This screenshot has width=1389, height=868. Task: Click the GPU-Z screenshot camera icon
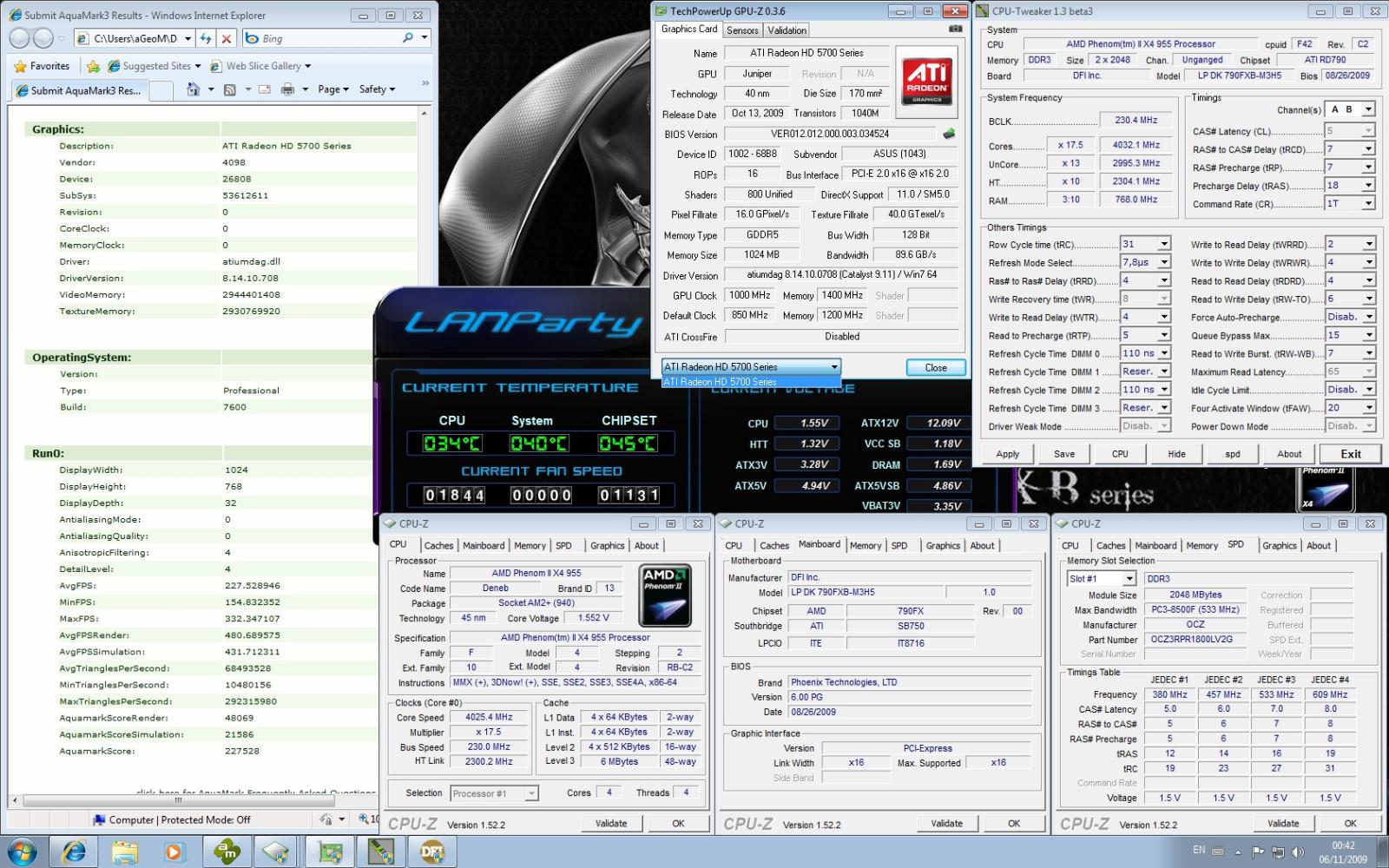(955, 29)
